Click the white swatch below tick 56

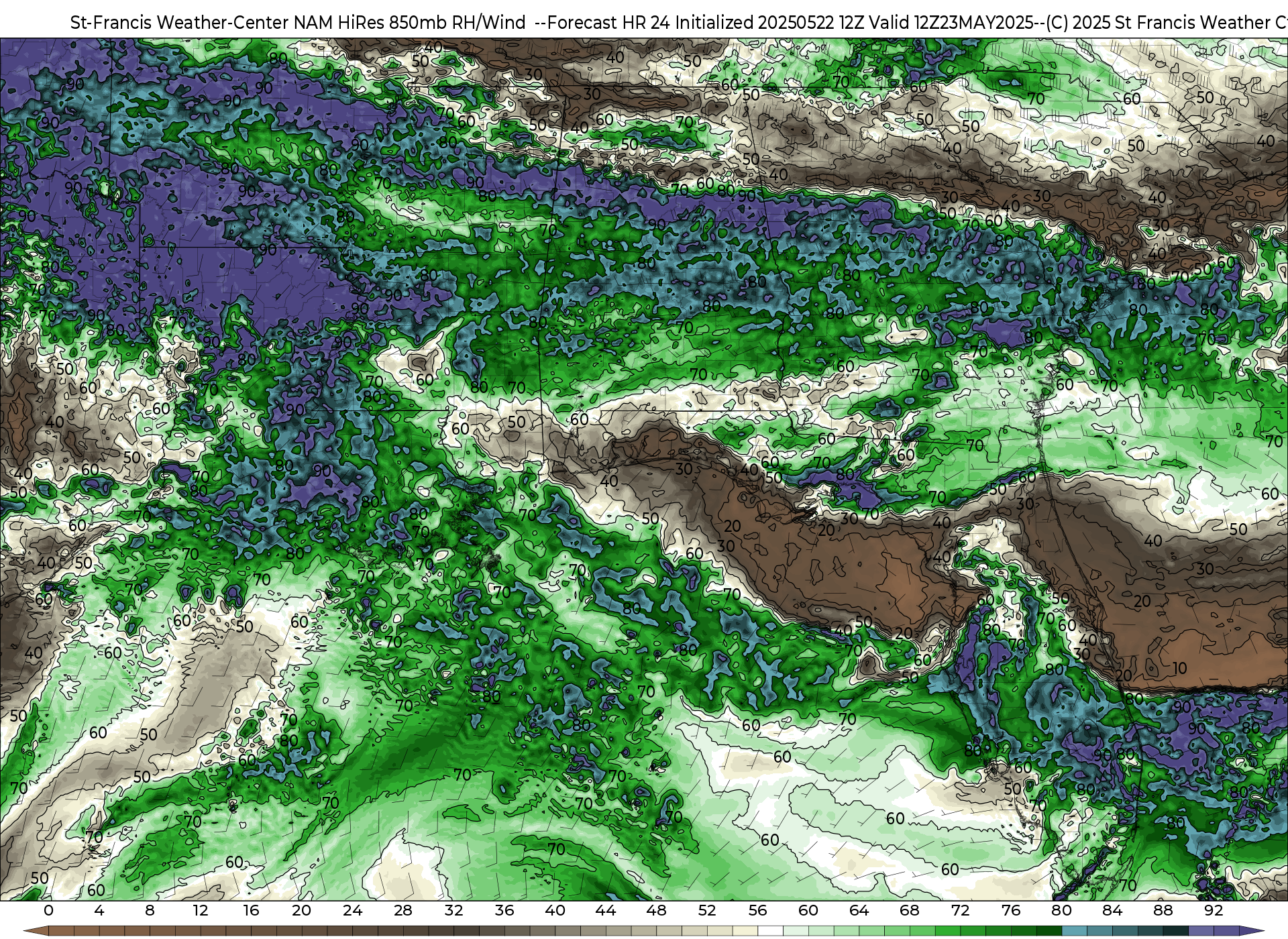[x=770, y=931]
